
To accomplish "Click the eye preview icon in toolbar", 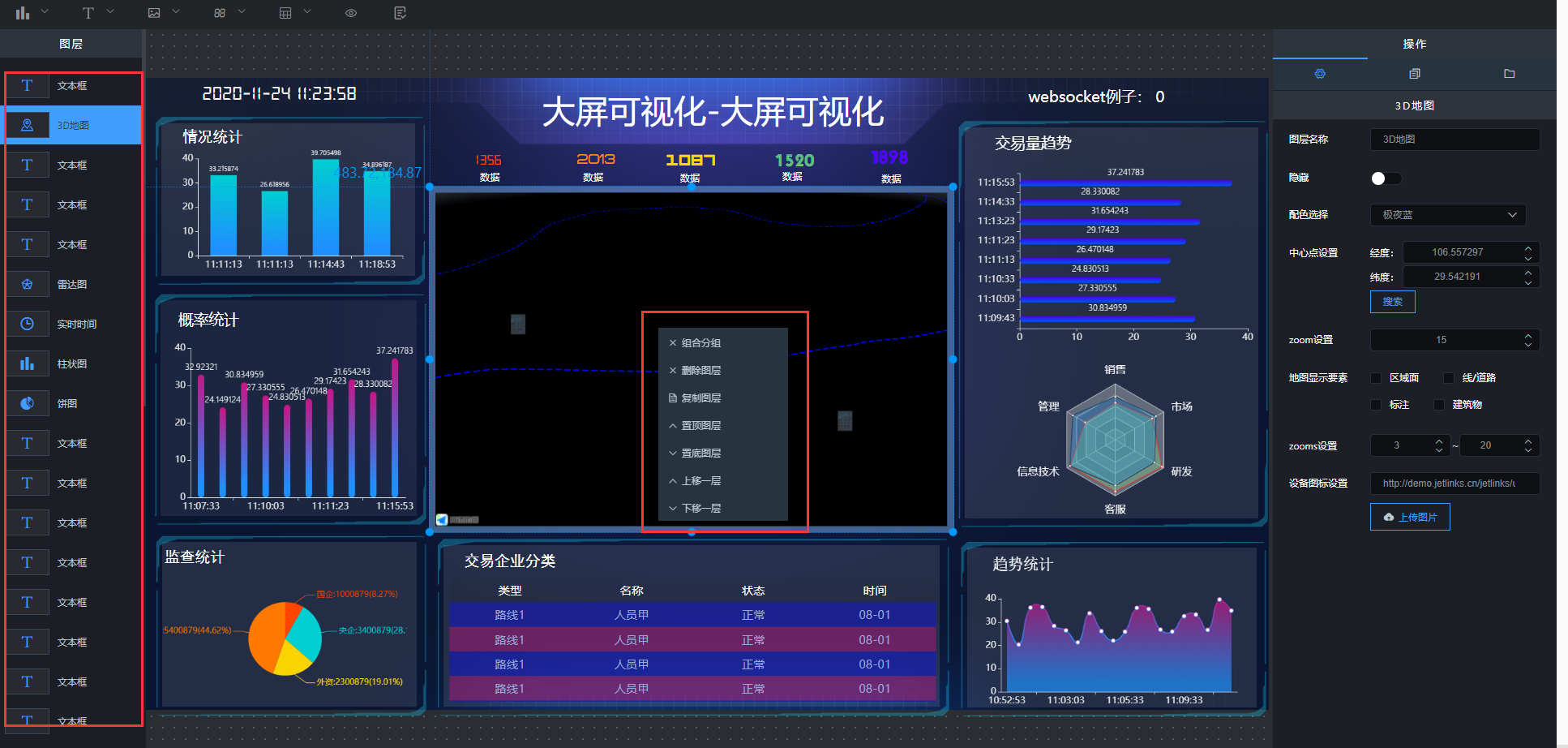I will click(x=351, y=13).
